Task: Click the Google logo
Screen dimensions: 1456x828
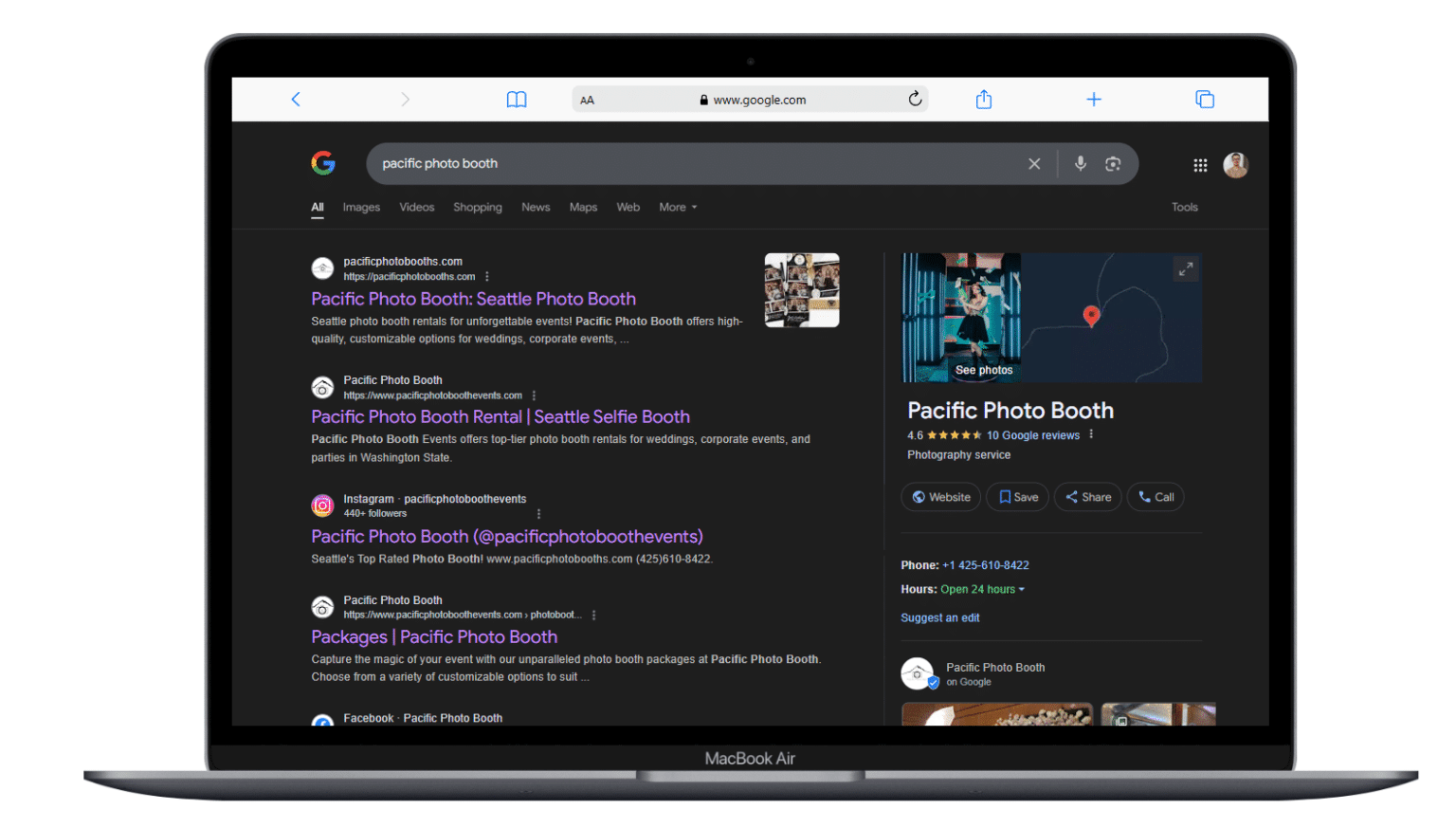Action: point(323,163)
